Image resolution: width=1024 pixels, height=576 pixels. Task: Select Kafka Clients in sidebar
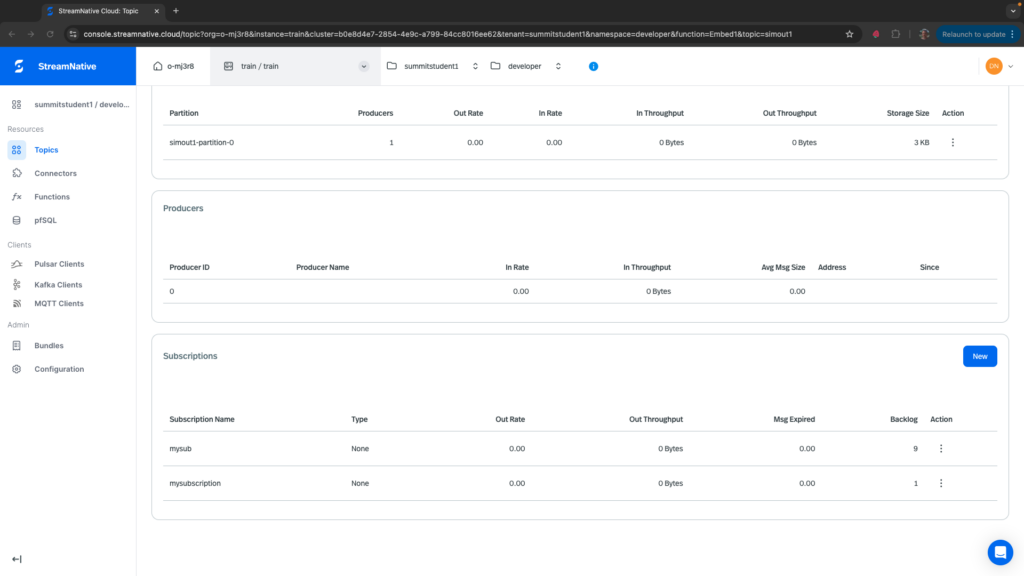(x=58, y=285)
